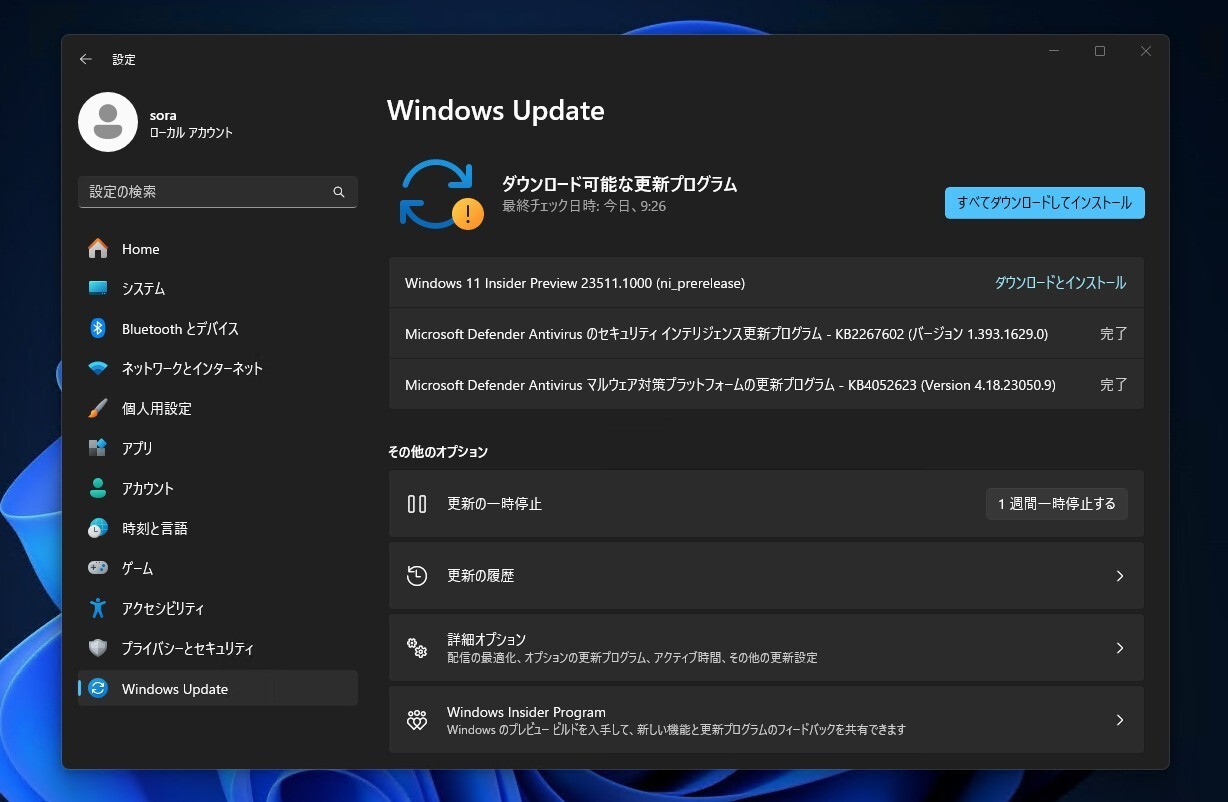The height and width of the screenshot is (802, 1228).
Task: Click the アクセシビリティ sidebar icon
Action: (97, 608)
